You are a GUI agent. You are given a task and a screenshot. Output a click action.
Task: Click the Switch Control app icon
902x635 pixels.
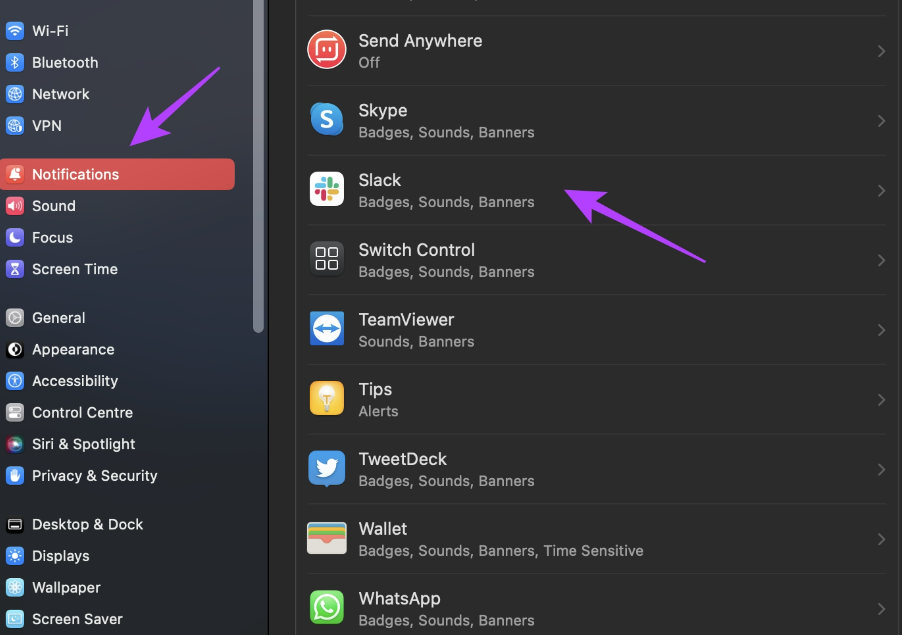point(327,258)
